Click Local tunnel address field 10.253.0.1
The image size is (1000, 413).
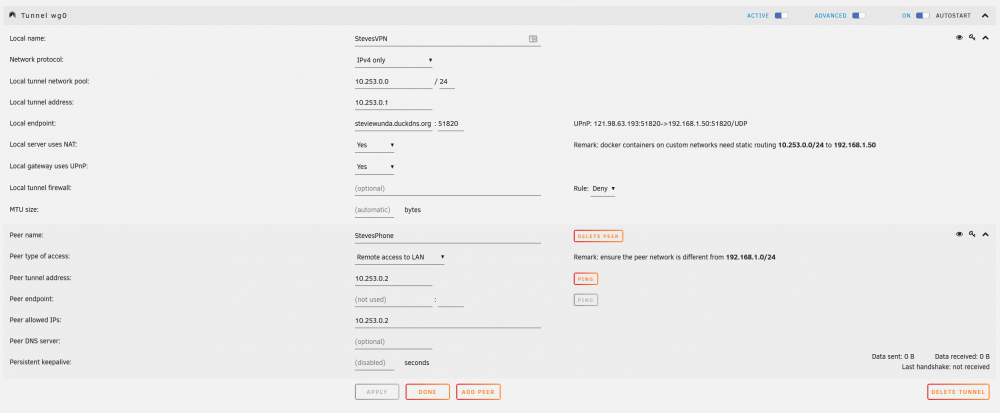pos(393,103)
